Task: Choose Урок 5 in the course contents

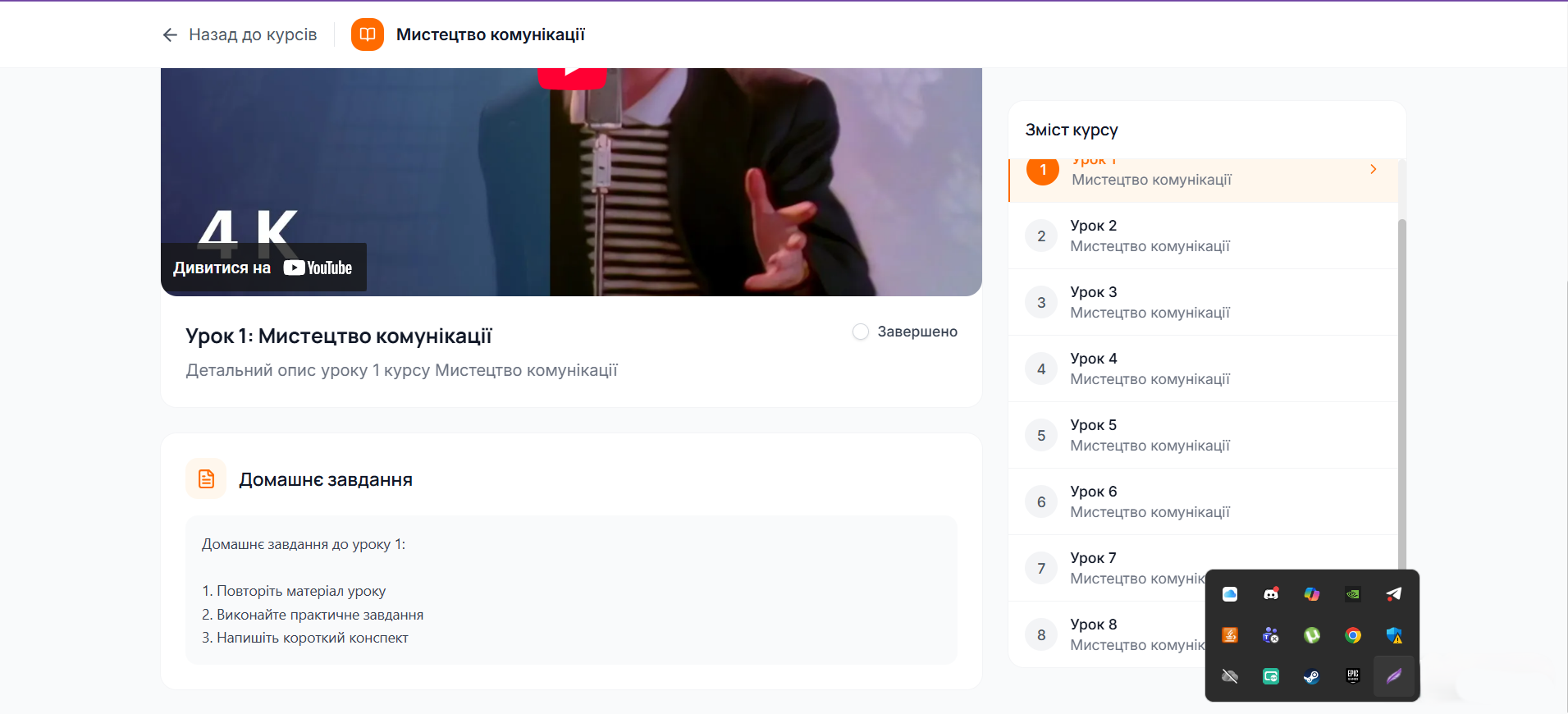Action: (x=1203, y=435)
